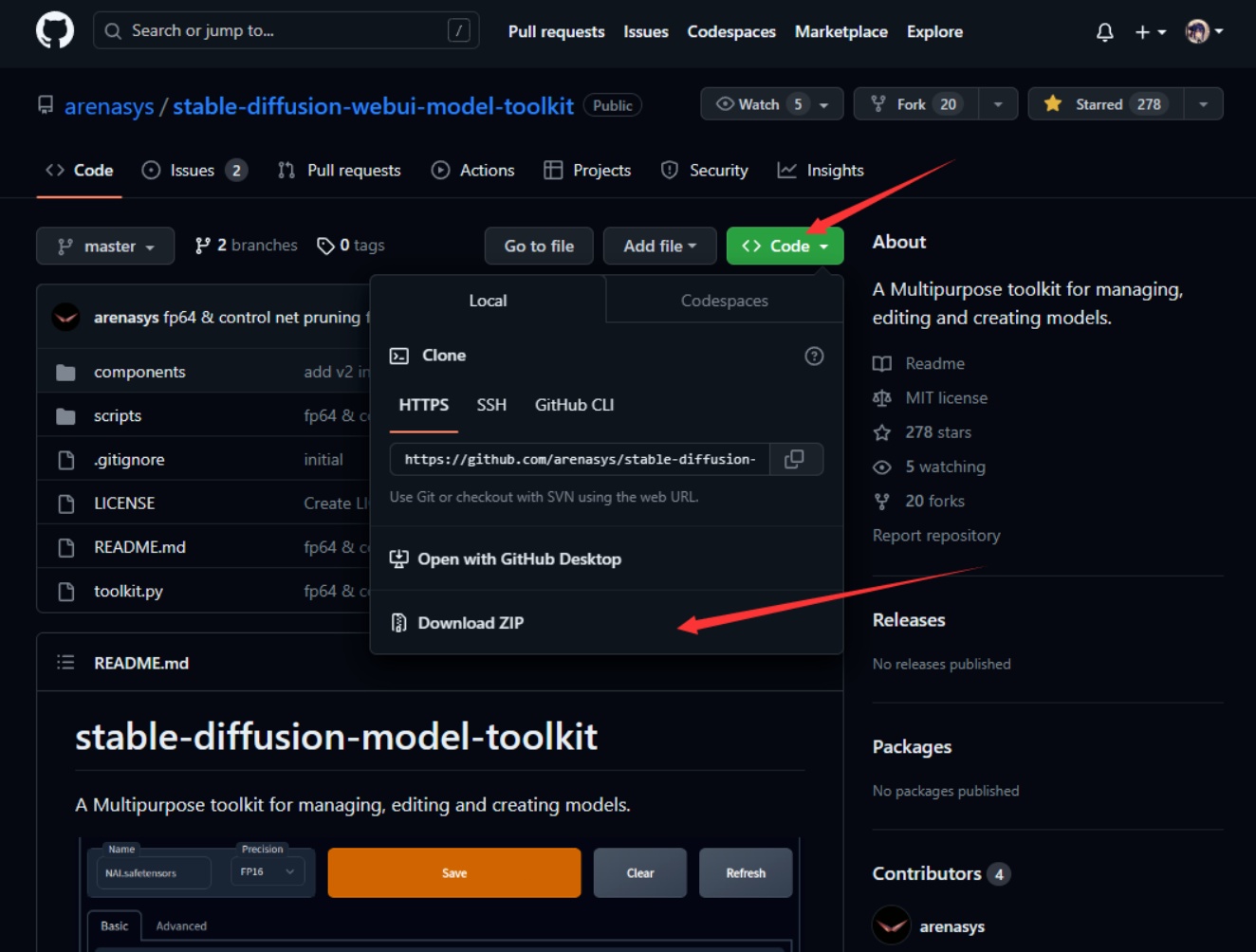1256x952 pixels.
Task: Open the Packages heading link
Action: (x=912, y=747)
